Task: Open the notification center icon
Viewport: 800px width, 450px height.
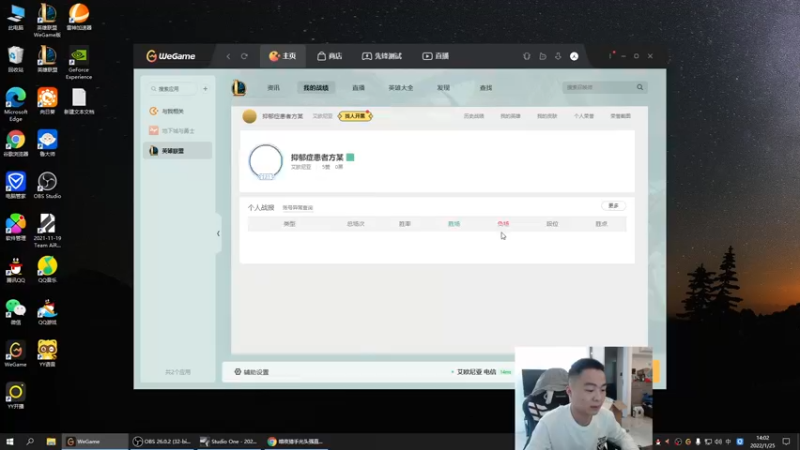Action: (x=786, y=441)
